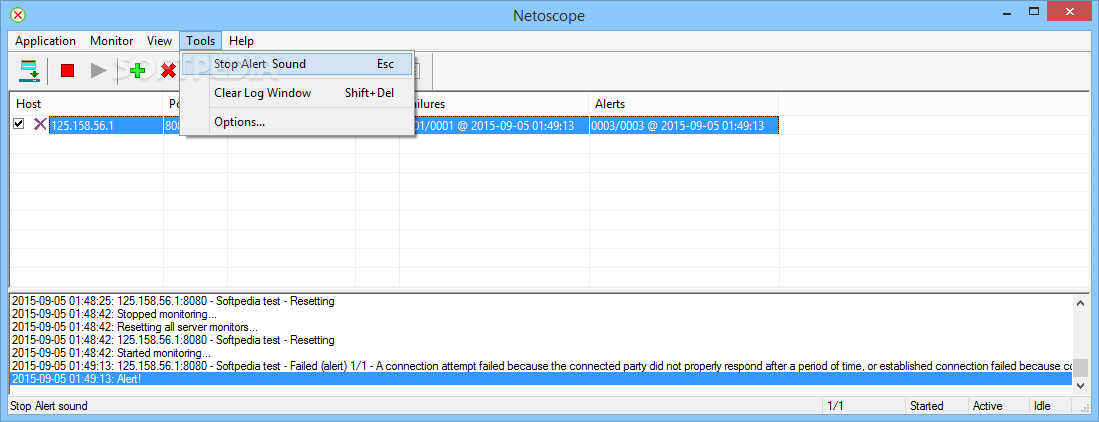The width and height of the screenshot is (1099, 422).
Task: Click the Idle status bar panel
Action: click(x=1049, y=406)
